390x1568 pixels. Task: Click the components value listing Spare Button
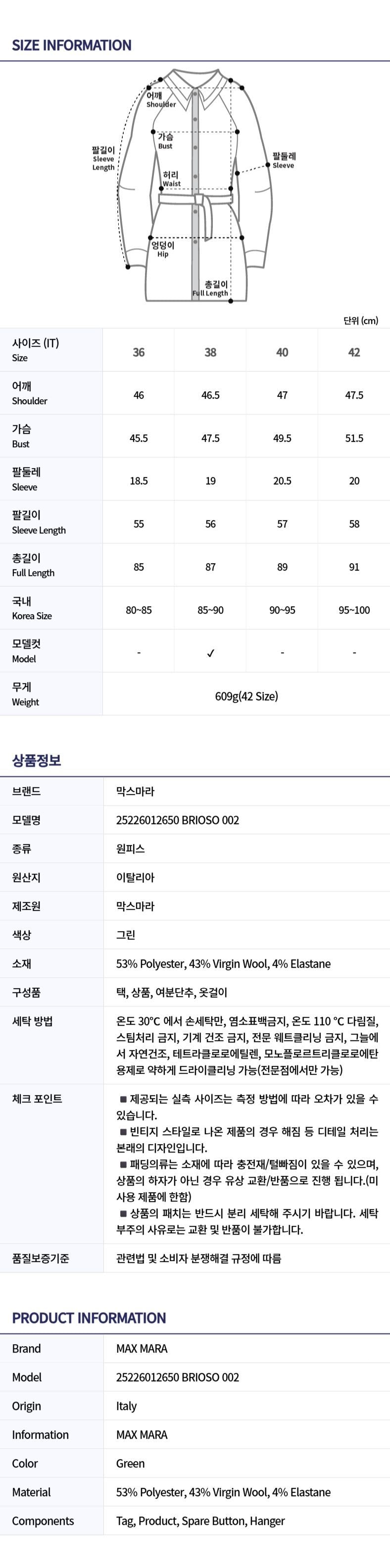coord(200,1520)
